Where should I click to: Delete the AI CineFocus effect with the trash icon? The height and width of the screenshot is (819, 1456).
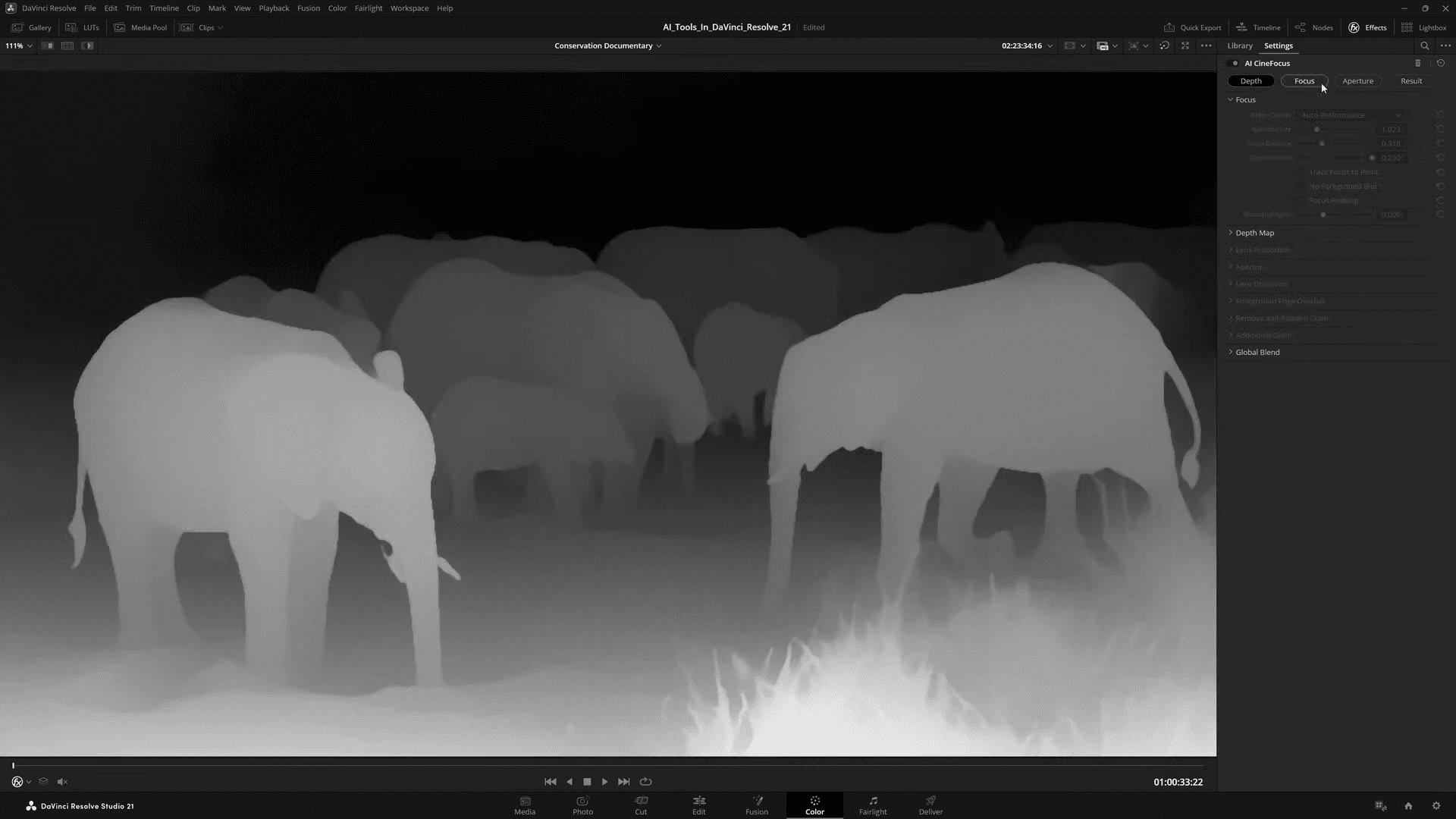click(x=1418, y=63)
